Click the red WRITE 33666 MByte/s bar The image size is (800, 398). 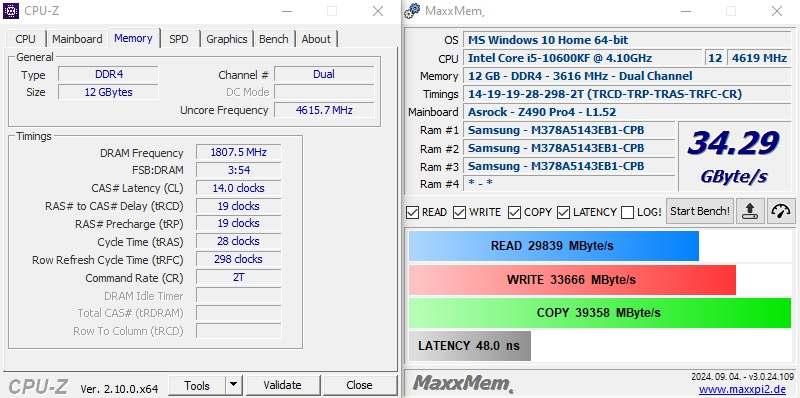point(572,280)
